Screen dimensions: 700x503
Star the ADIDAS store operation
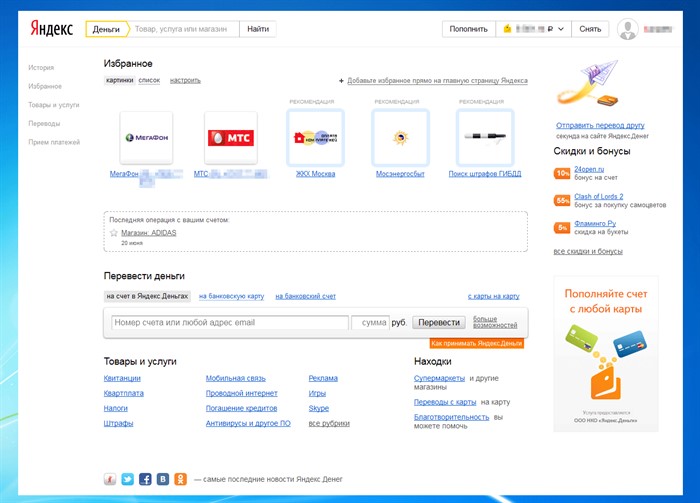click(x=114, y=233)
